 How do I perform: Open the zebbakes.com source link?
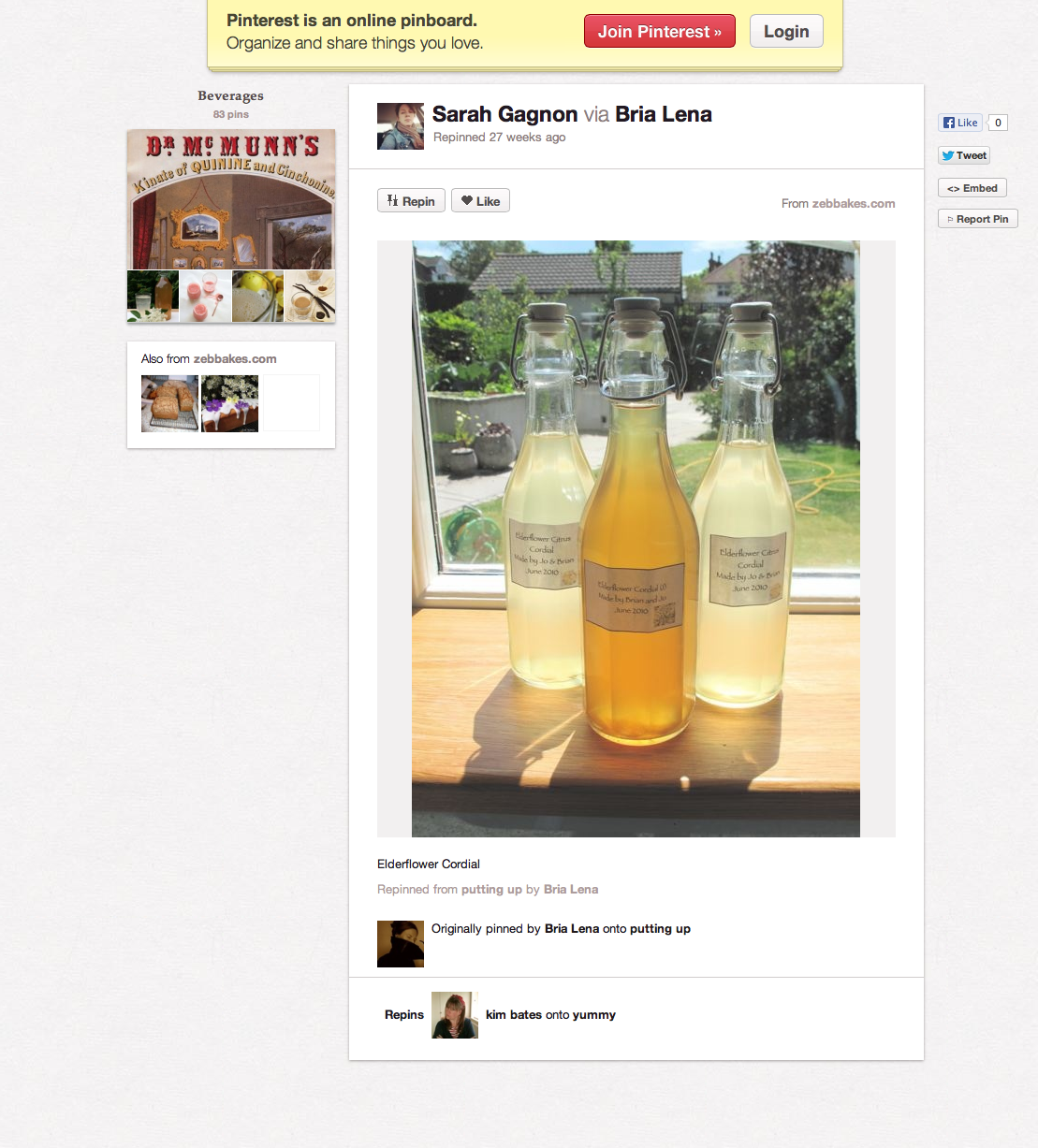coord(853,203)
